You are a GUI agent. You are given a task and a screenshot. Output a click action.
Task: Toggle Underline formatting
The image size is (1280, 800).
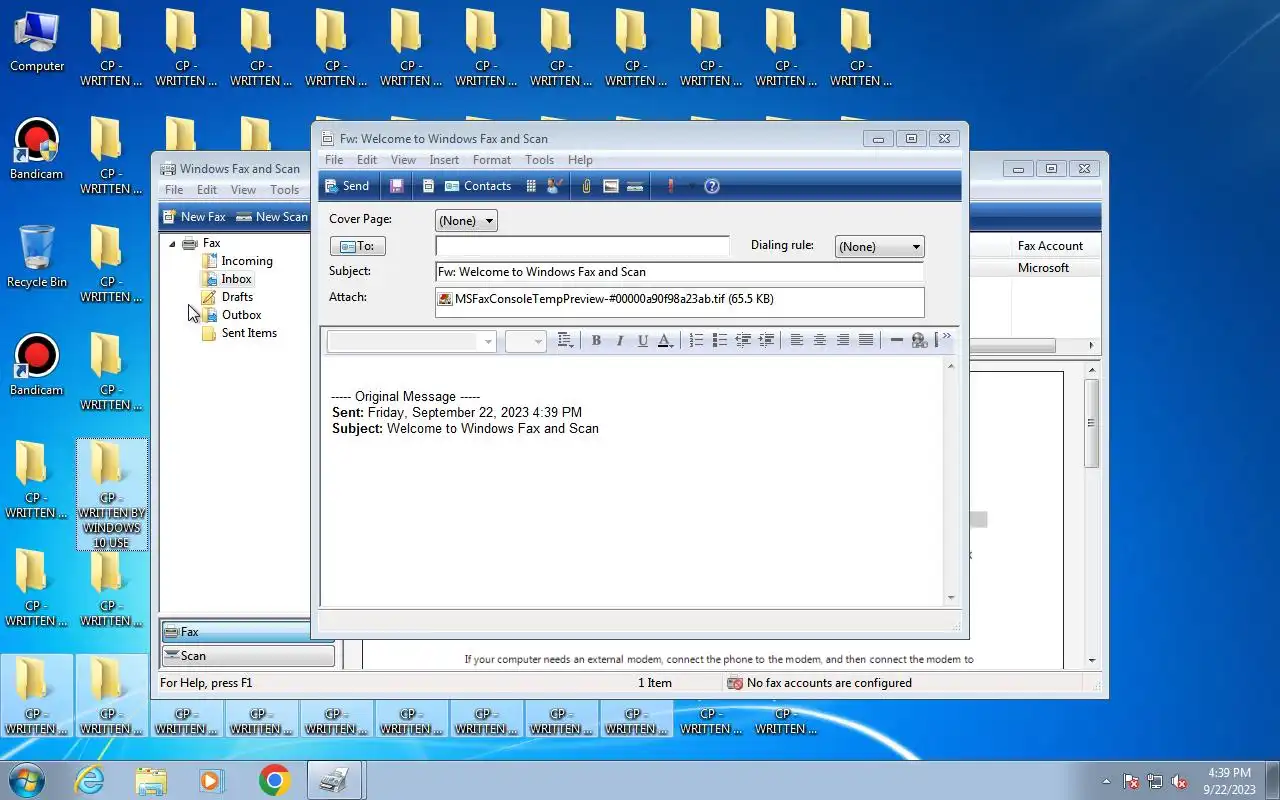(642, 341)
